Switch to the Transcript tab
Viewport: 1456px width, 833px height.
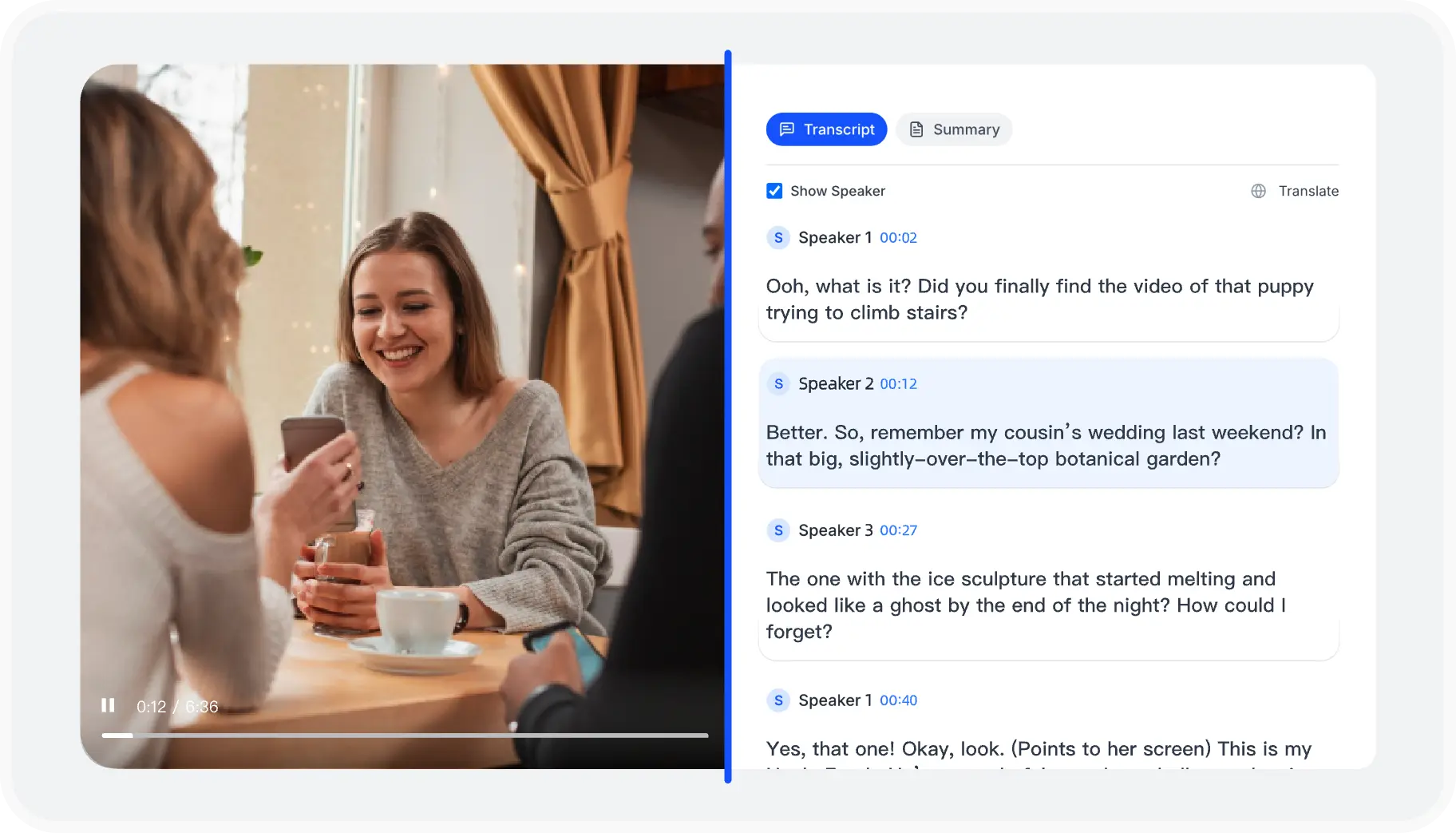pos(826,129)
